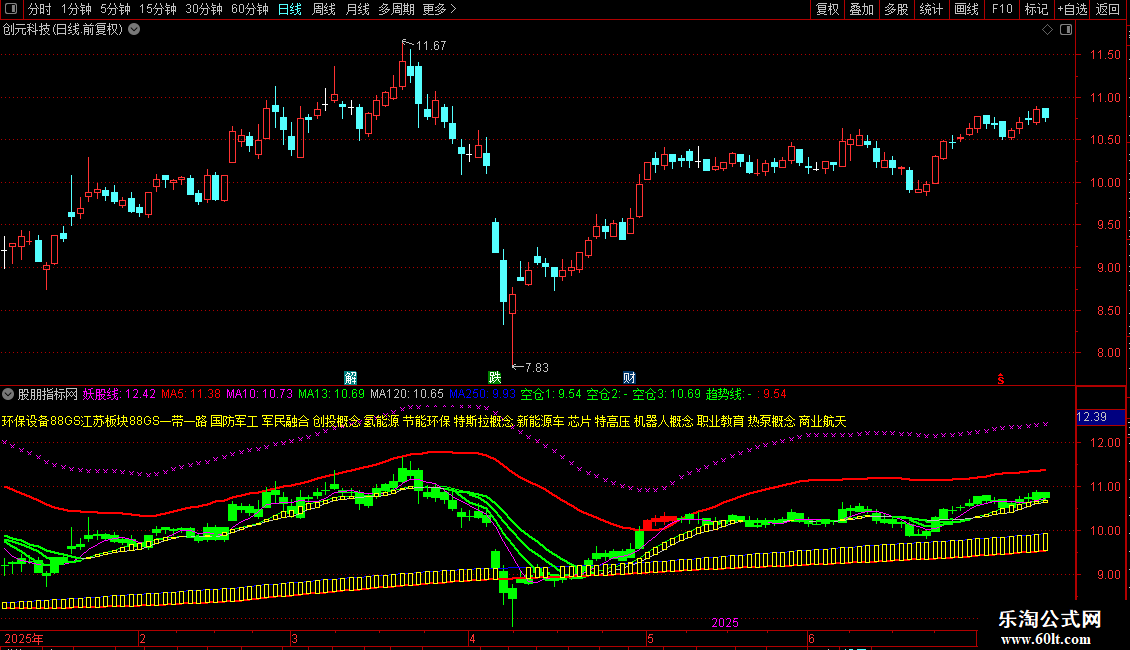Activate the 画线 drawing tools
The image size is (1130, 650).
[x=966, y=9]
